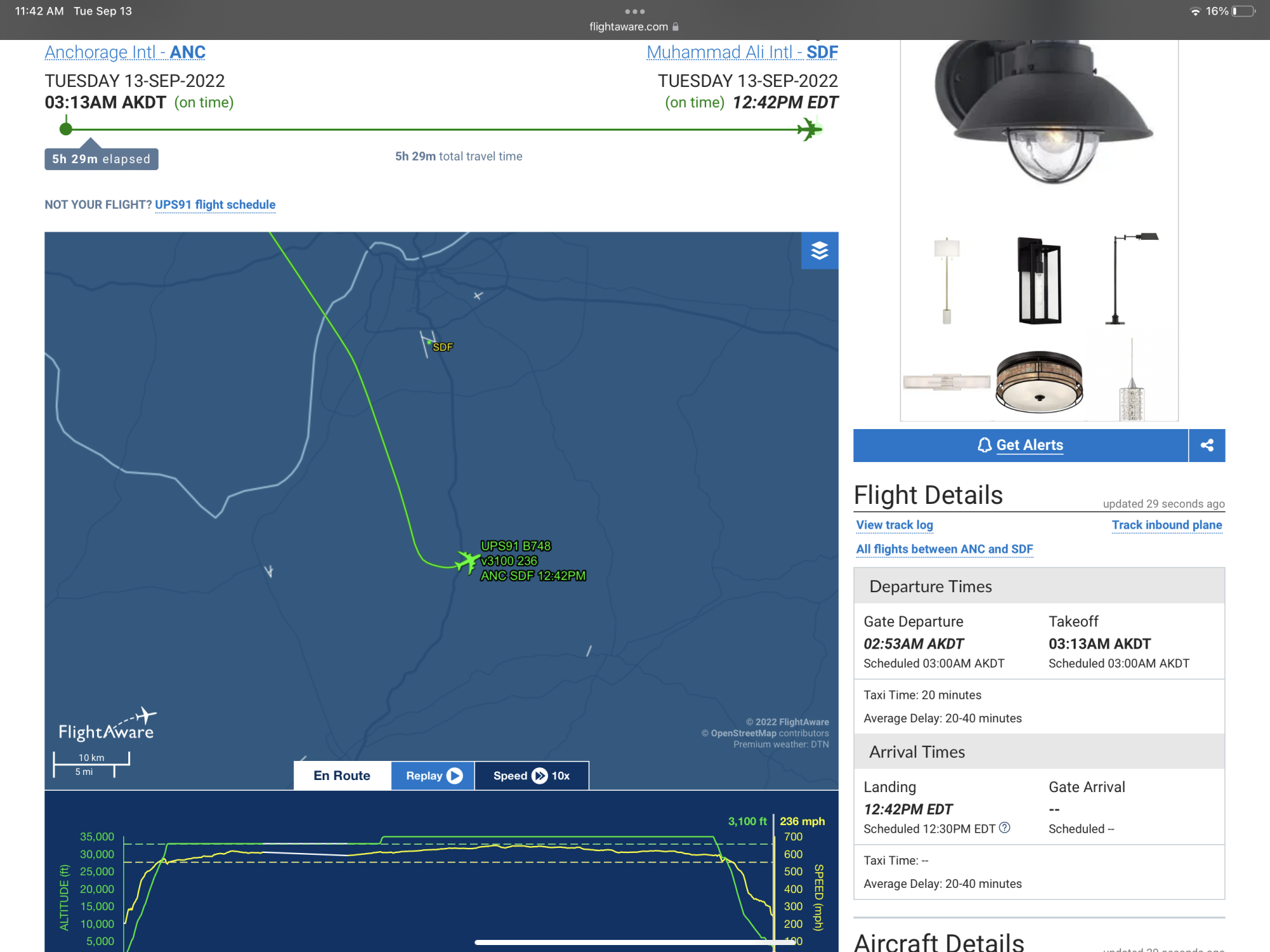Click the 02:53AM AKDT gate departure time
Image resolution: width=1270 pixels, height=952 pixels.
coord(914,644)
